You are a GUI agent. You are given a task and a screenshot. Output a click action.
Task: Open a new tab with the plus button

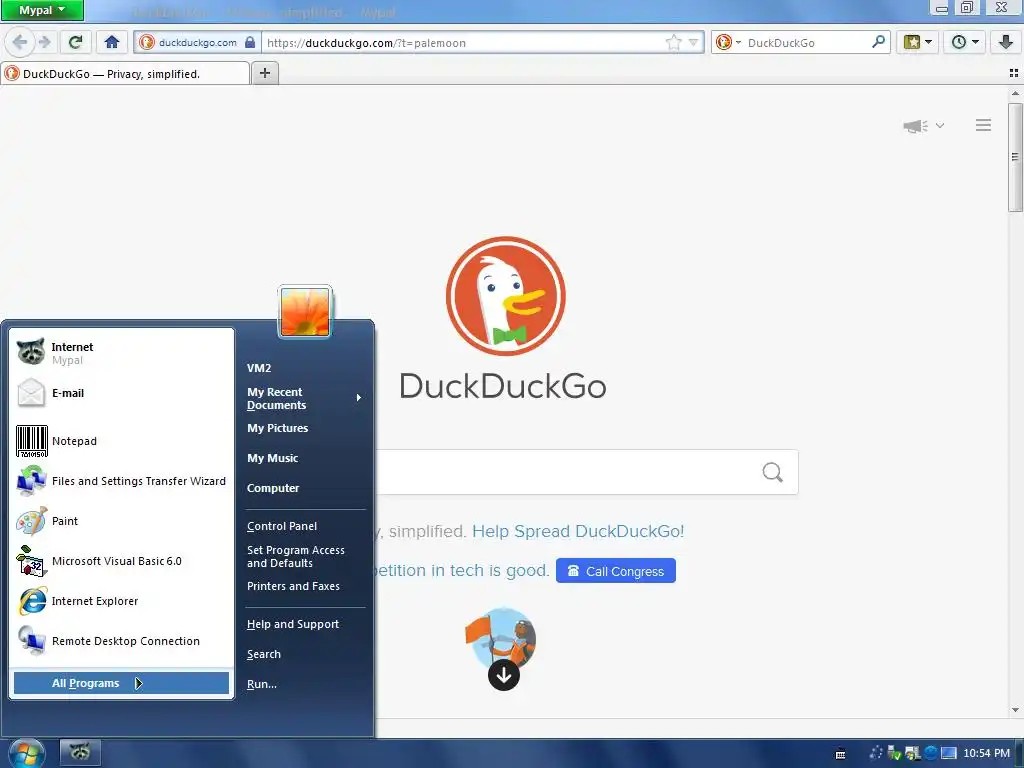tap(264, 73)
